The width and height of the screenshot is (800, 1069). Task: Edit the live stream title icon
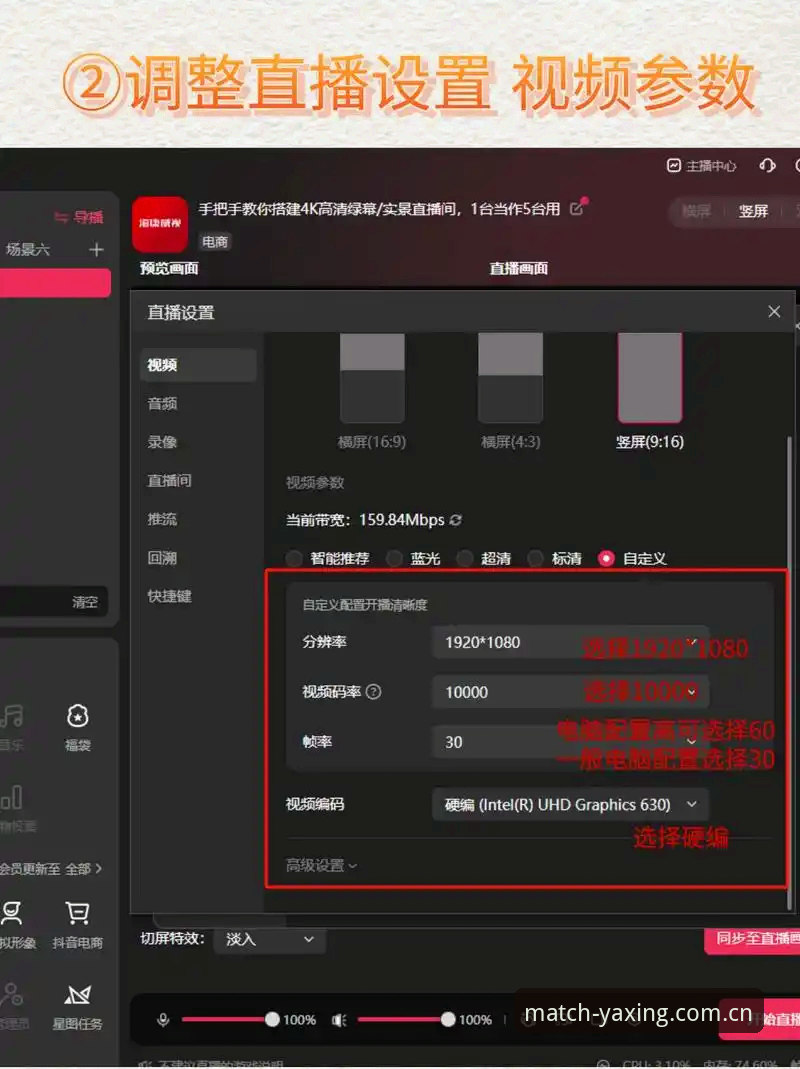tap(578, 207)
